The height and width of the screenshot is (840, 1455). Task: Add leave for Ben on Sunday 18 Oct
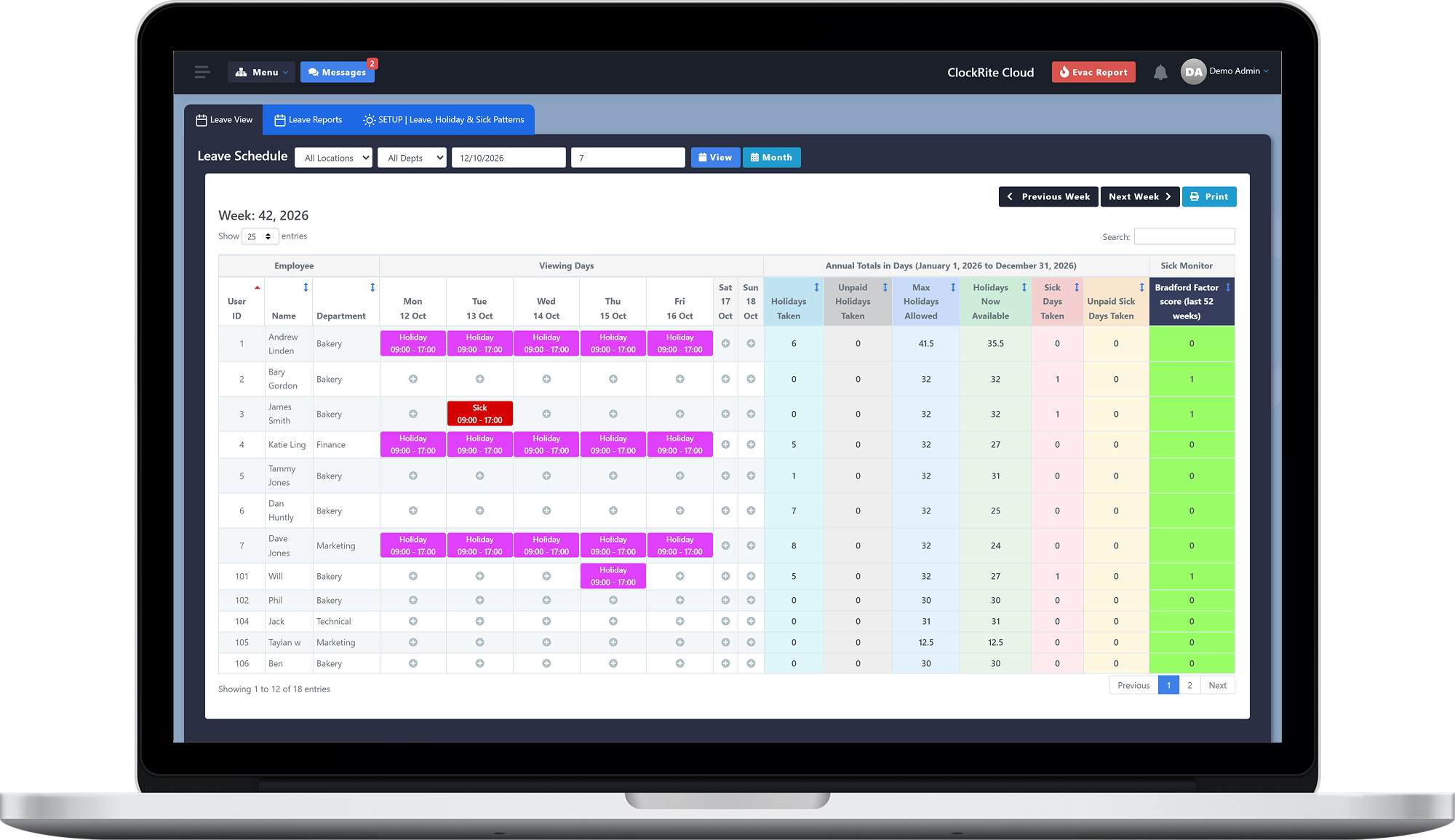tap(751, 663)
